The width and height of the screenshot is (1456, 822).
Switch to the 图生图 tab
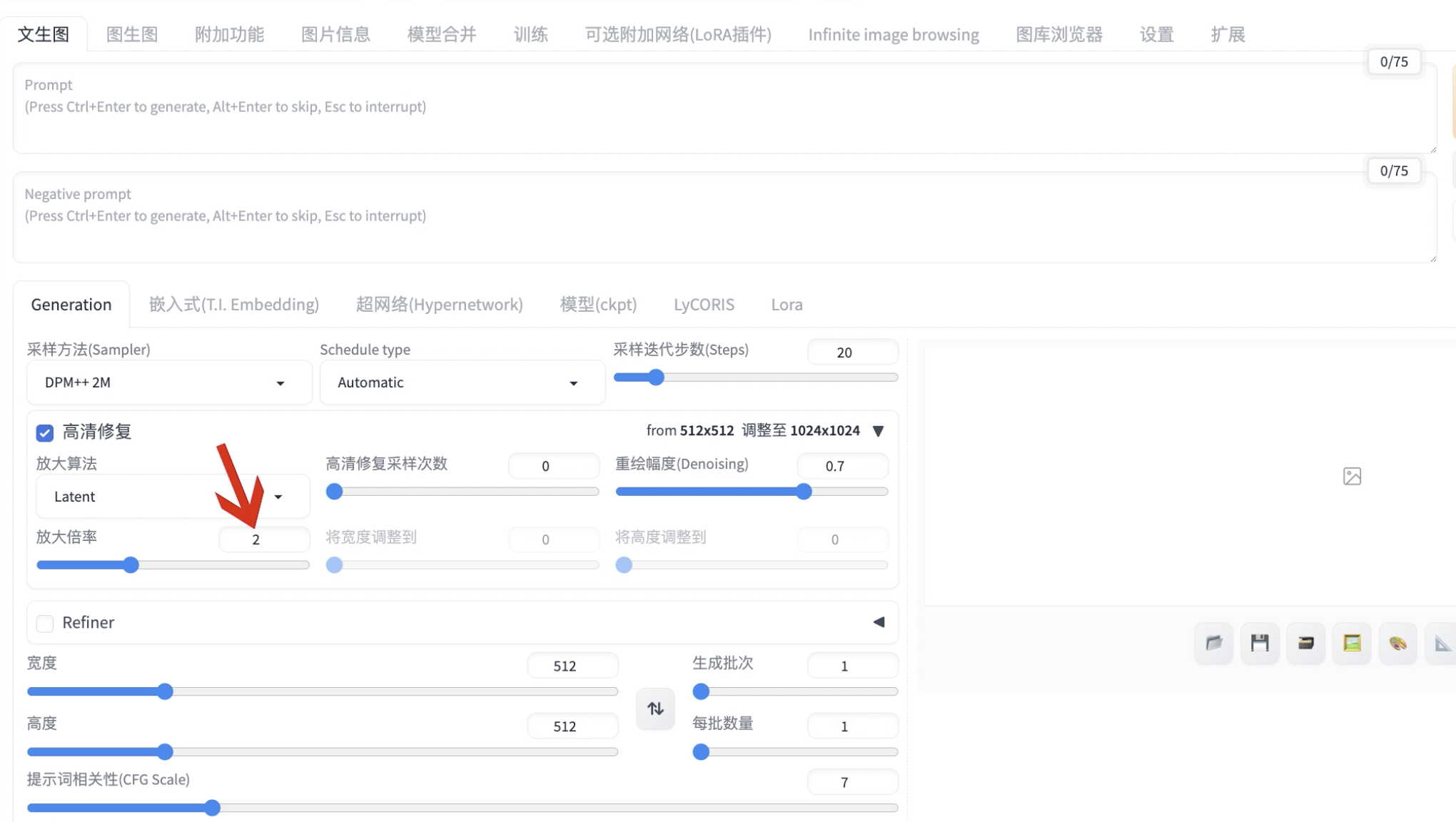[x=132, y=34]
